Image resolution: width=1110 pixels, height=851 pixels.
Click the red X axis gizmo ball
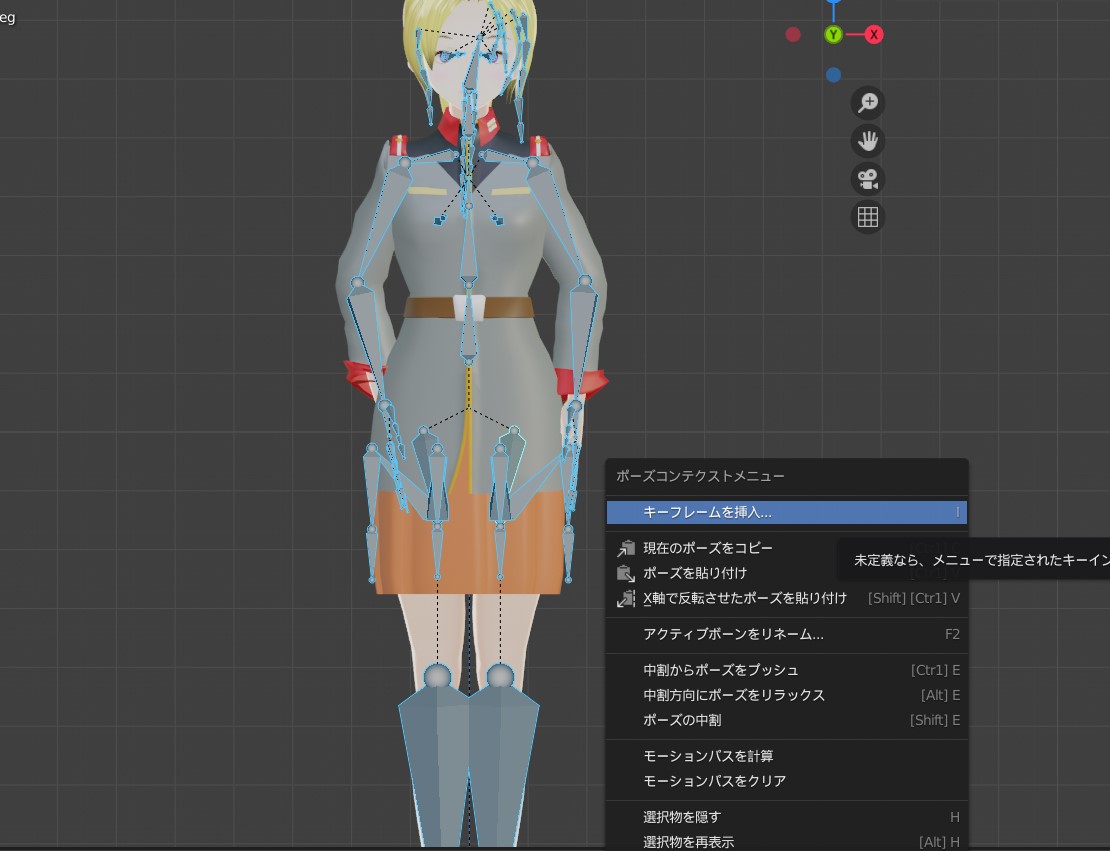(x=874, y=34)
